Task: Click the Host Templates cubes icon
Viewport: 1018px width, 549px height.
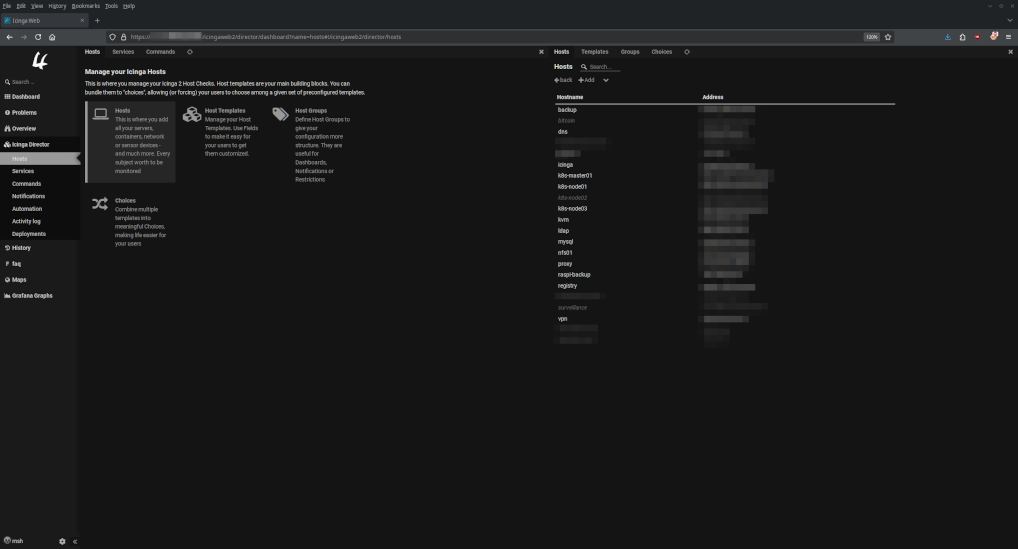Action: 192,115
